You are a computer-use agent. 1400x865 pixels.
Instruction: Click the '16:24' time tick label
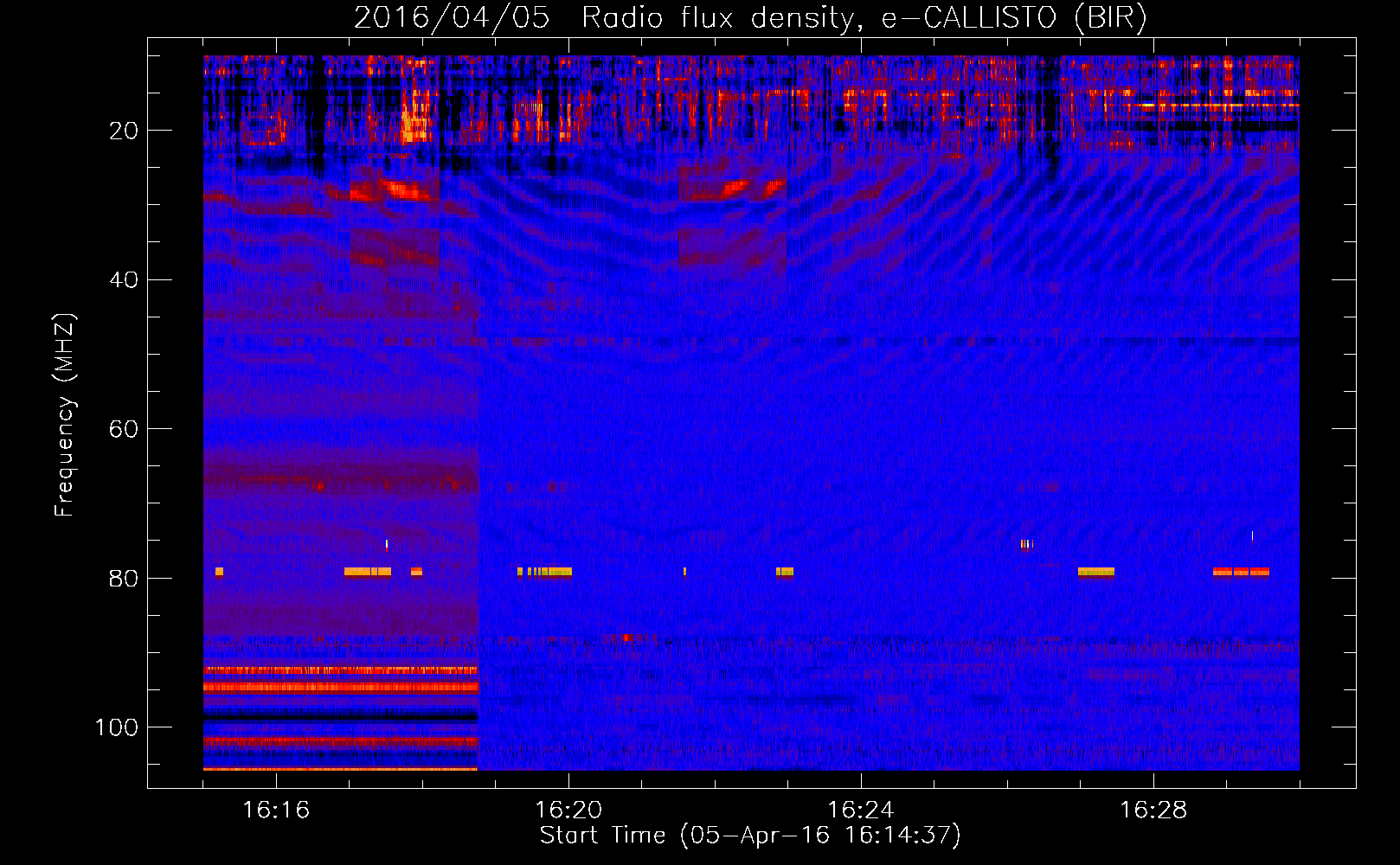[x=861, y=810]
